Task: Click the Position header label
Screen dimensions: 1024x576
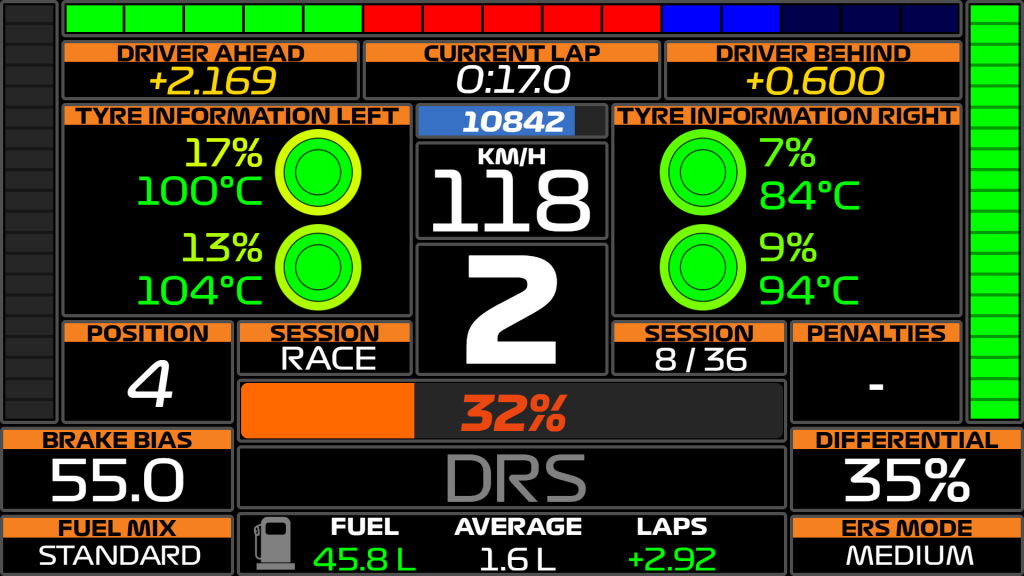Action: [x=148, y=333]
